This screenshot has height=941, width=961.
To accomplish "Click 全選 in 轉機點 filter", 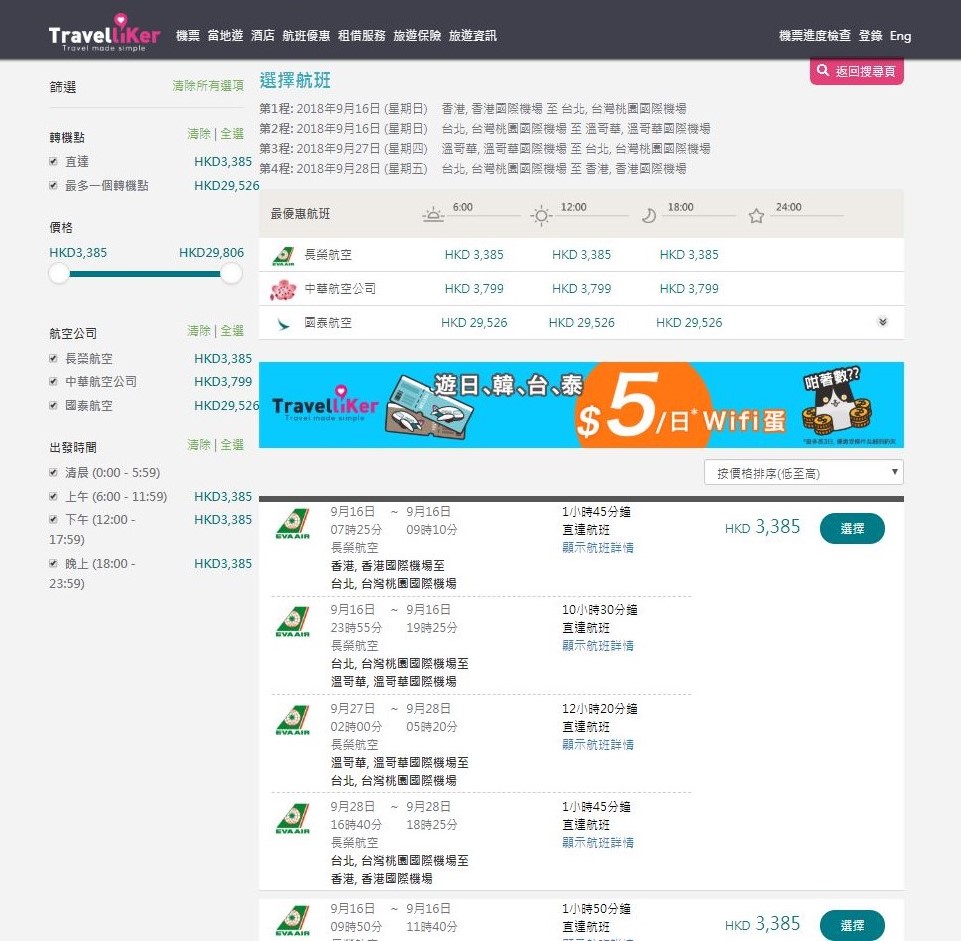I will [232, 134].
